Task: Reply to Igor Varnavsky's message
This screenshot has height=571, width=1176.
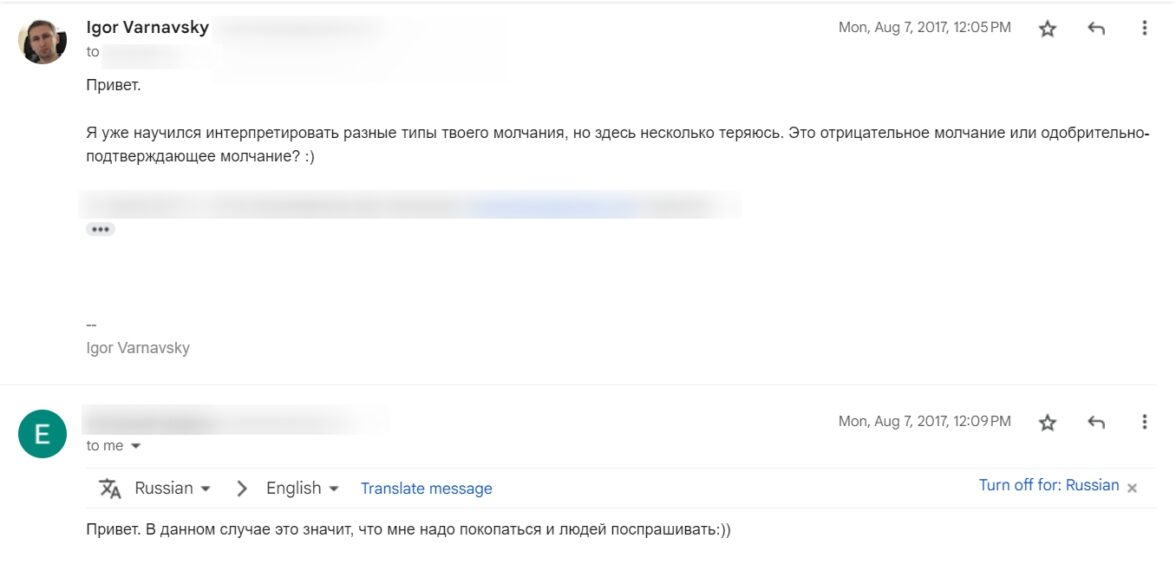Action: [x=1096, y=29]
